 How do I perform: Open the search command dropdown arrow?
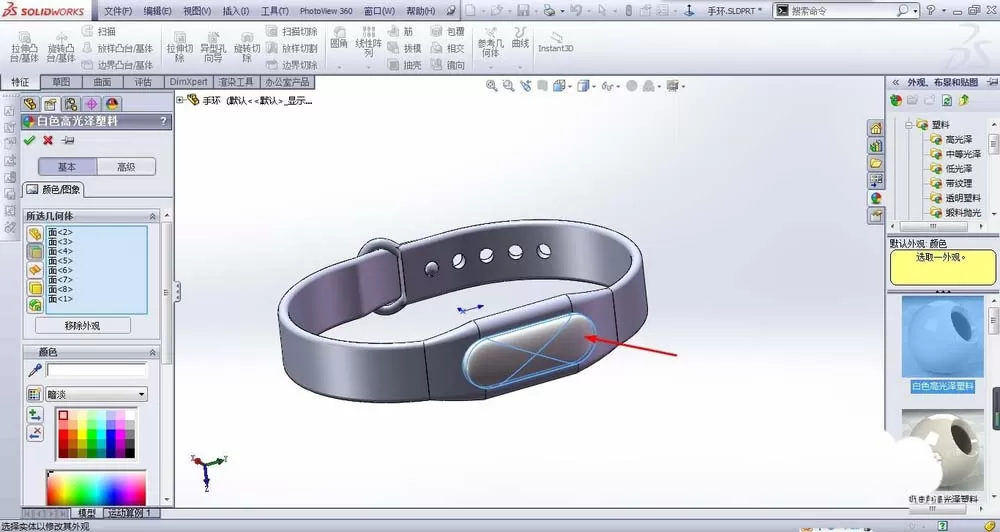(x=915, y=11)
